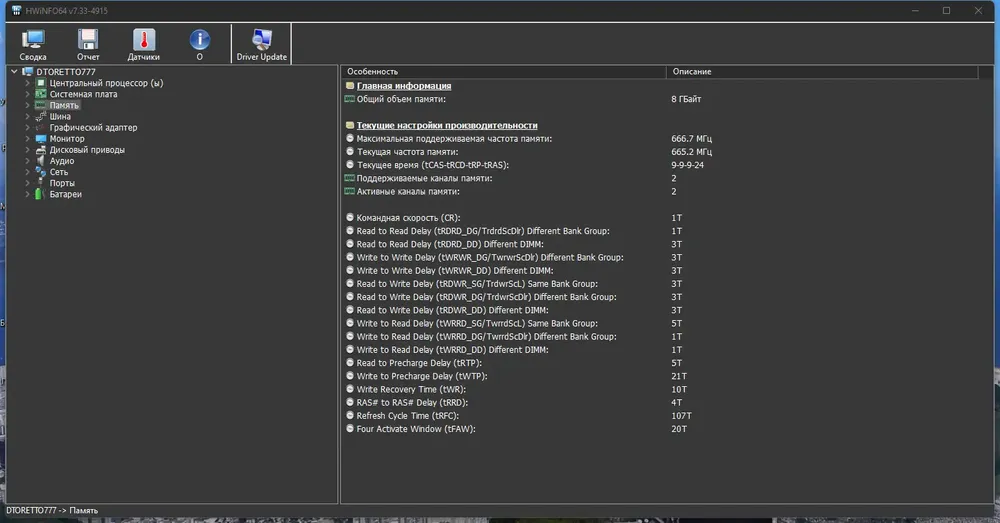Expand the Монитор node arrow

[27, 138]
